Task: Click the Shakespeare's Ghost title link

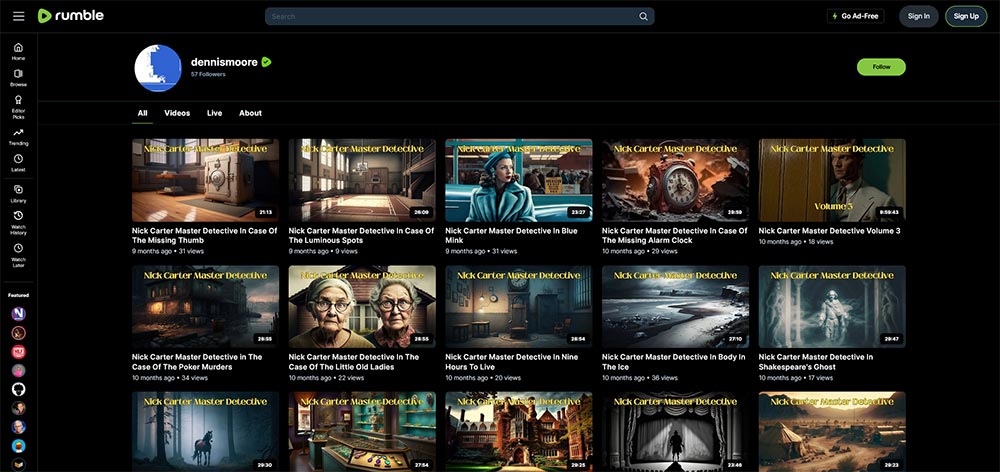Action: pyautogui.click(x=816, y=362)
